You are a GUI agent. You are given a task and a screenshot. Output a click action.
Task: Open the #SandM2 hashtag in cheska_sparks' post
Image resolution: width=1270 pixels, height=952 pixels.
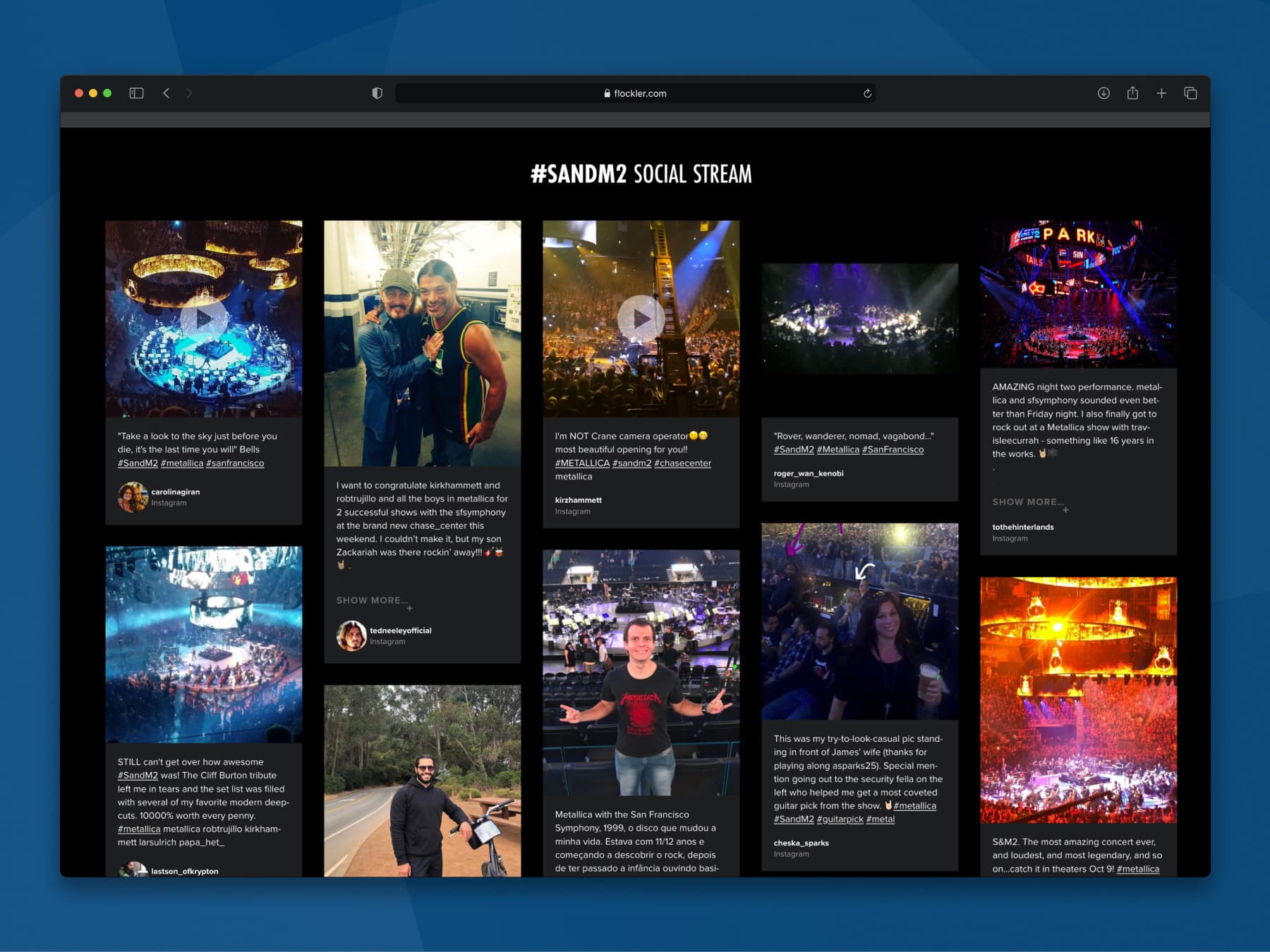794,819
